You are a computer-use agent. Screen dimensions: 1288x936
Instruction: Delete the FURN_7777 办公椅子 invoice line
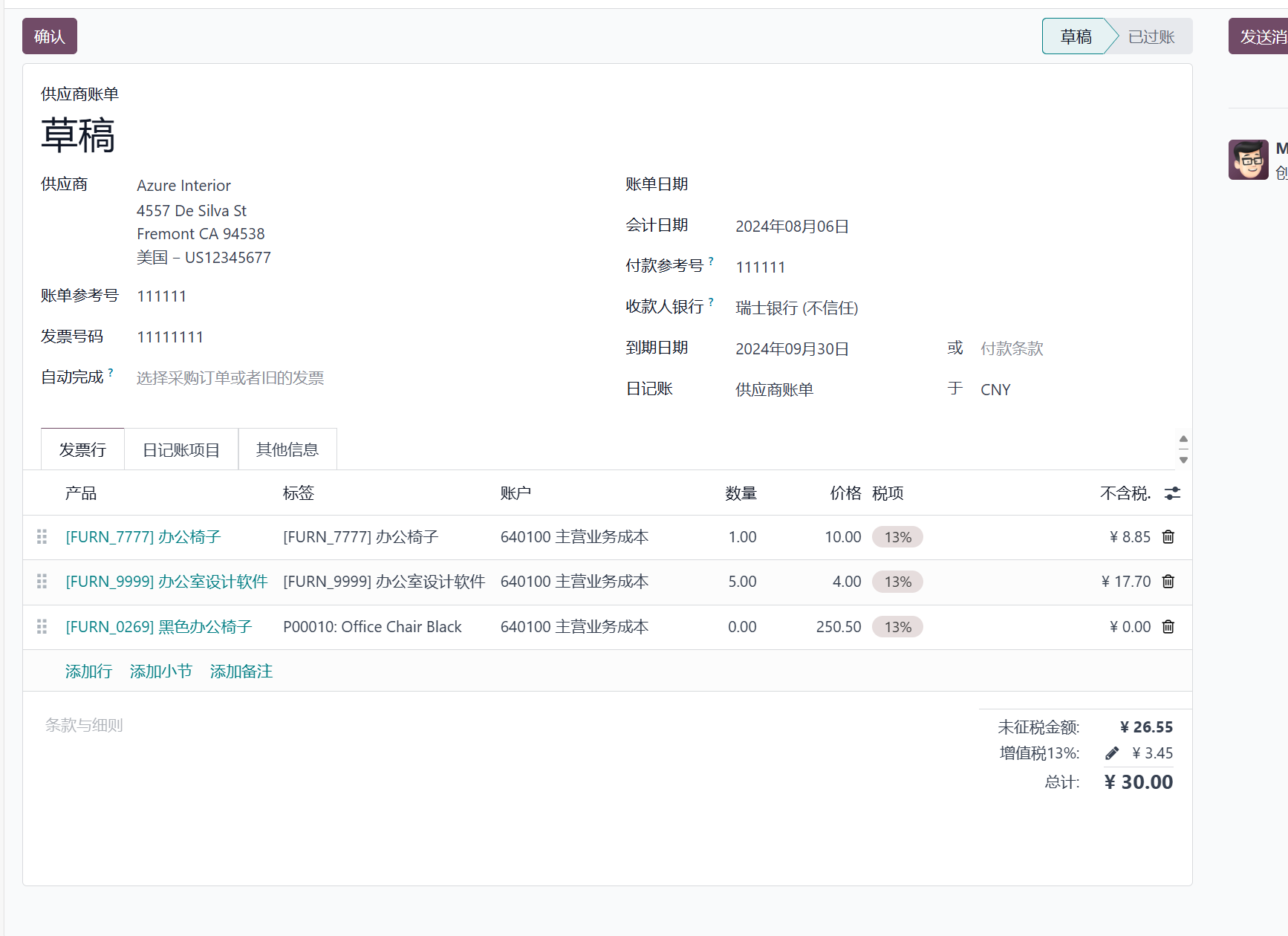point(1168,537)
